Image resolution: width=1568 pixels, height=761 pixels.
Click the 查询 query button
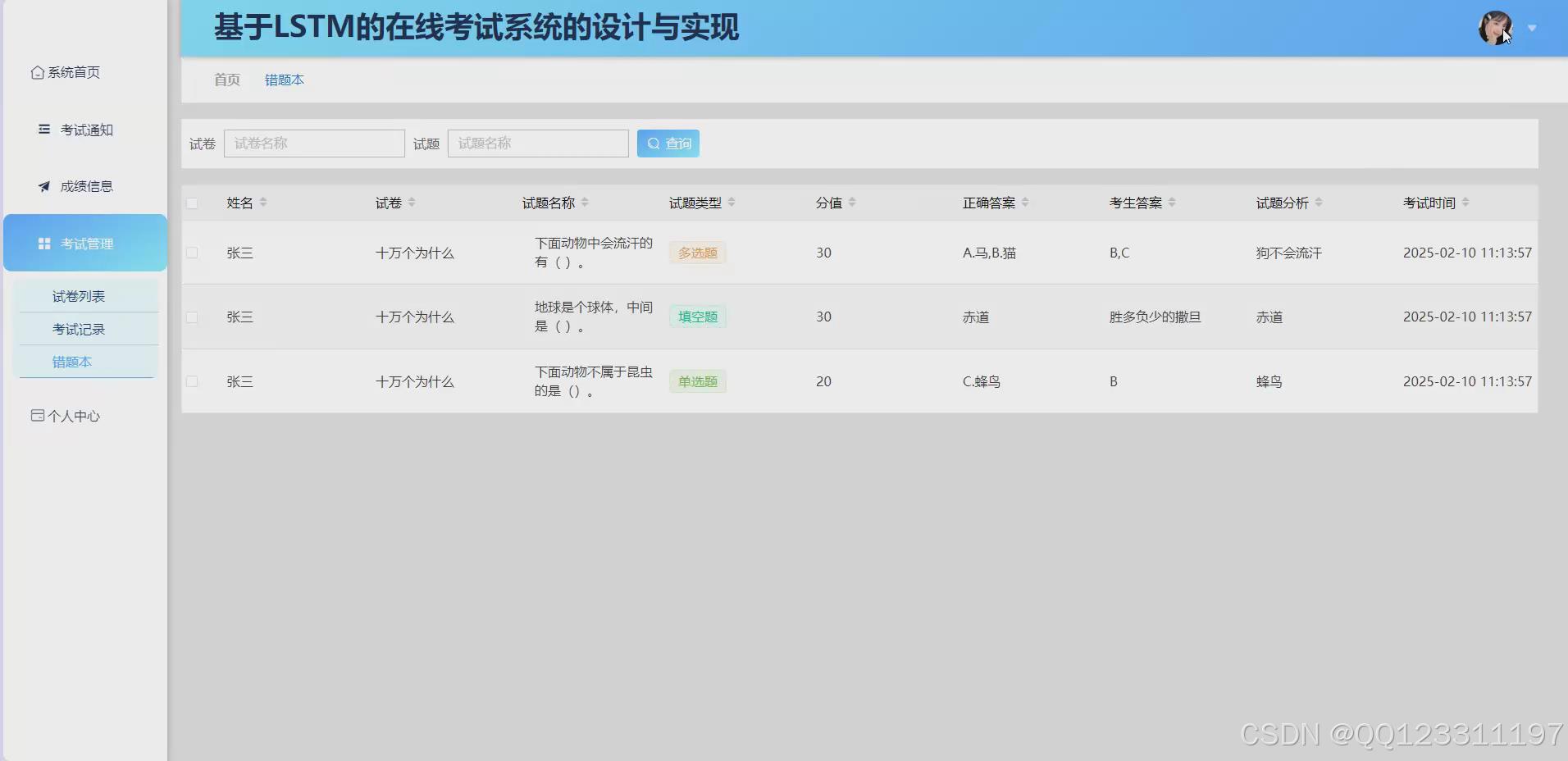click(x=668, y=143)
